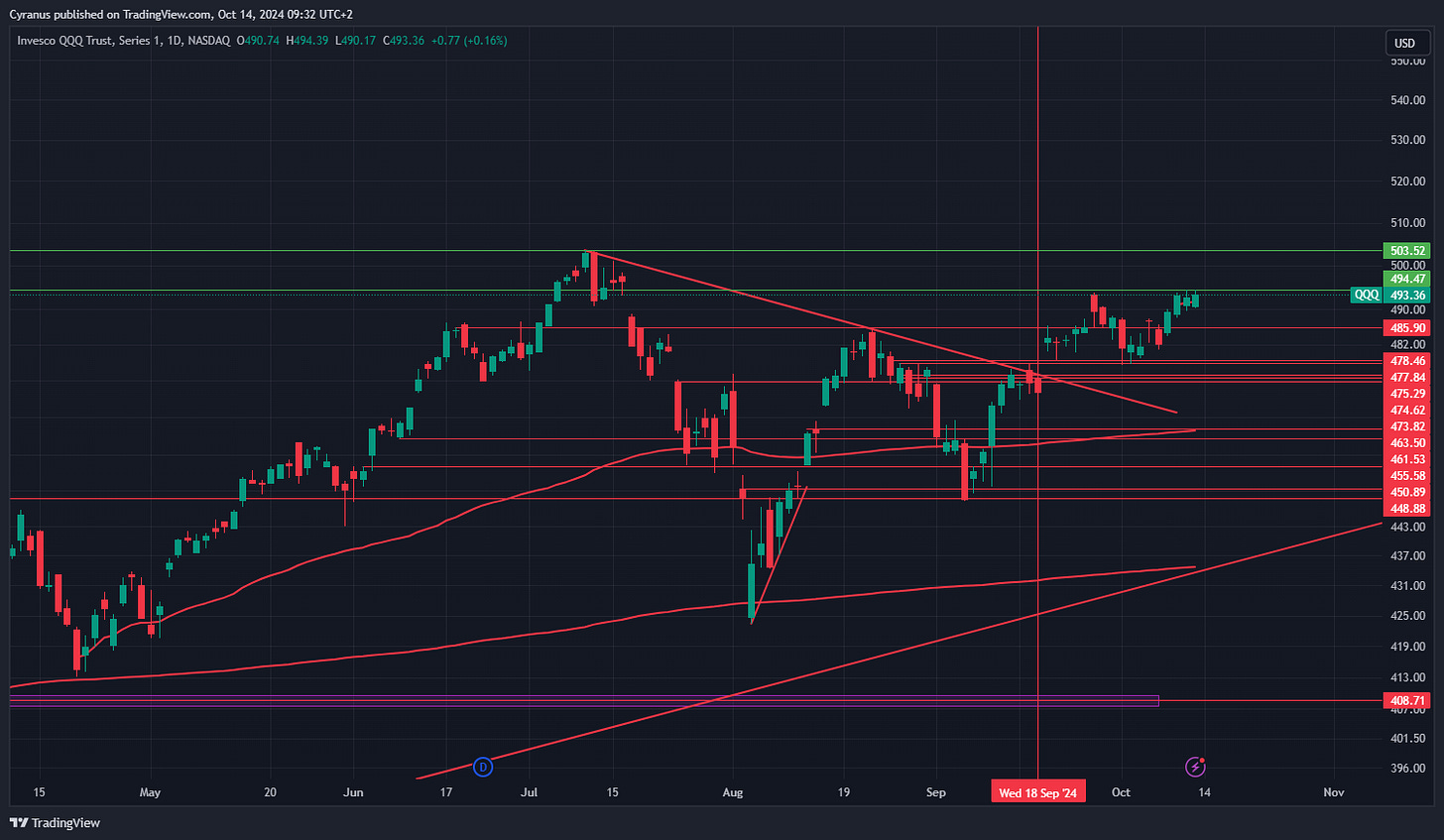This screenshot has width=1444, height=840.
Task: Select the descending red trendline from July high
Action: [883, 331]
